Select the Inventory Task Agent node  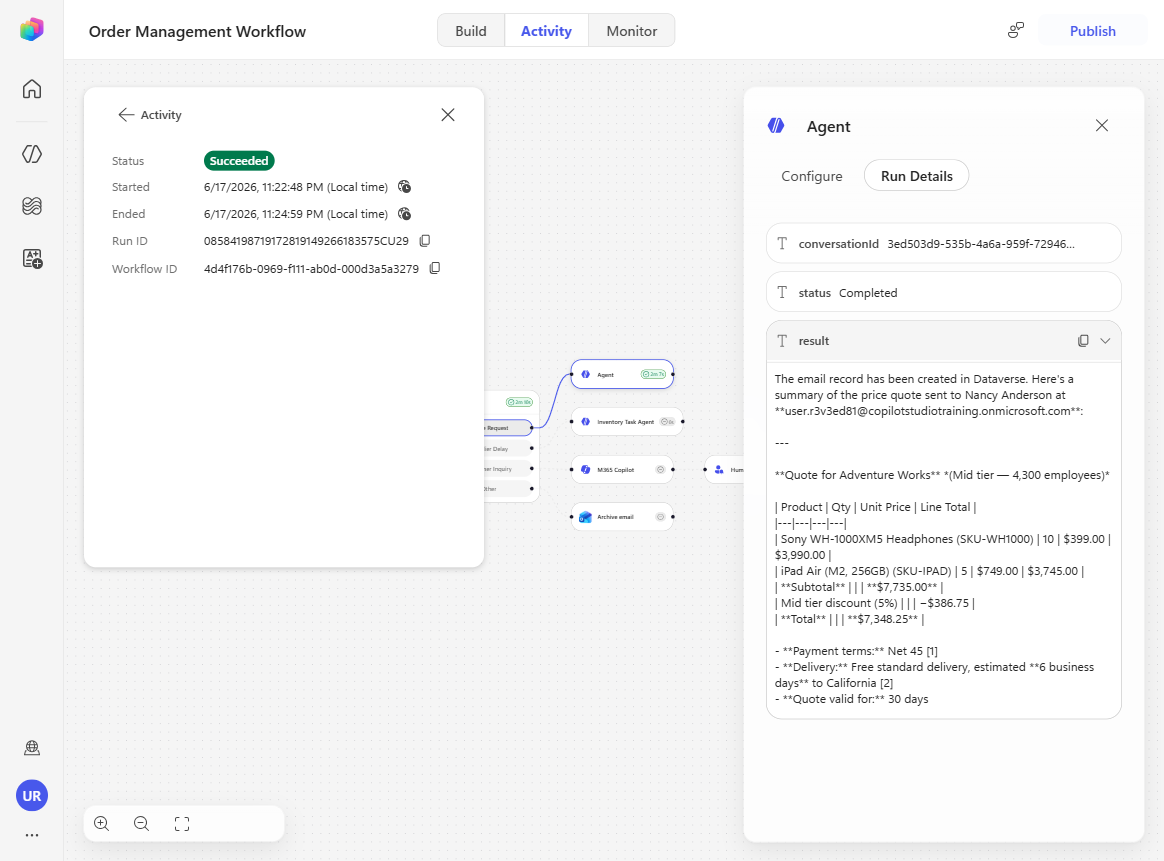coord(627,422)
